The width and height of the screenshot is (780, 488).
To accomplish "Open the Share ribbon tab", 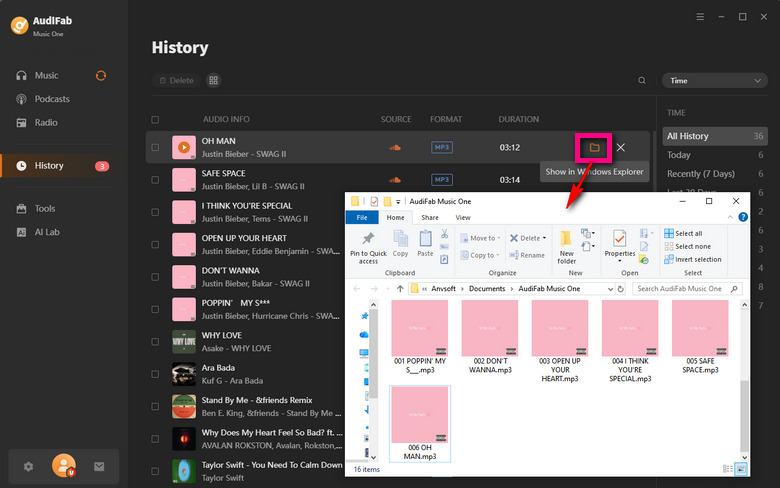I will pyautogui.click(x=430, y=218).
